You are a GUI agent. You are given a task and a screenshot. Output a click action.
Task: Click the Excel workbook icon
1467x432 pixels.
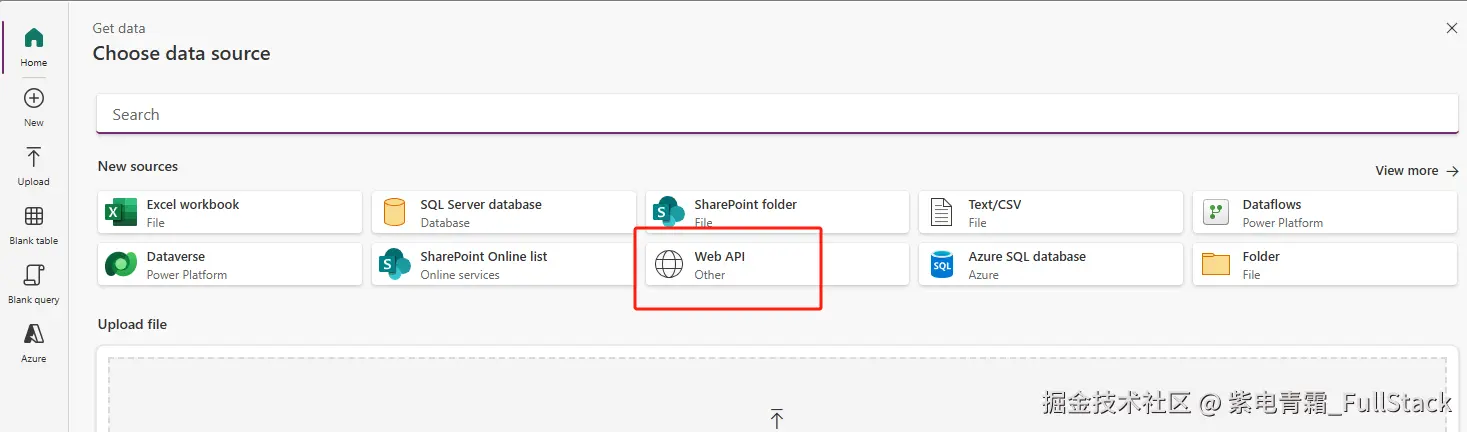[121, 212]
